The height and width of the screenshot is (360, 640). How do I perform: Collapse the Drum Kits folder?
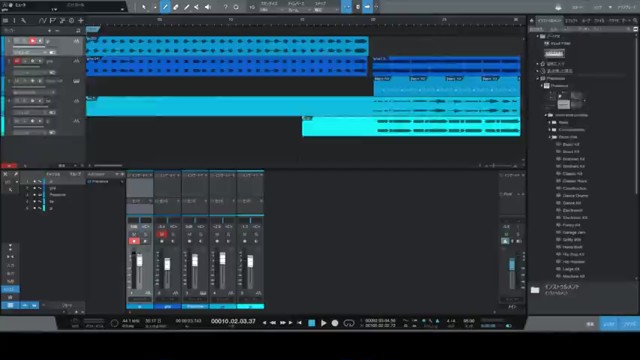coord(550,137)
